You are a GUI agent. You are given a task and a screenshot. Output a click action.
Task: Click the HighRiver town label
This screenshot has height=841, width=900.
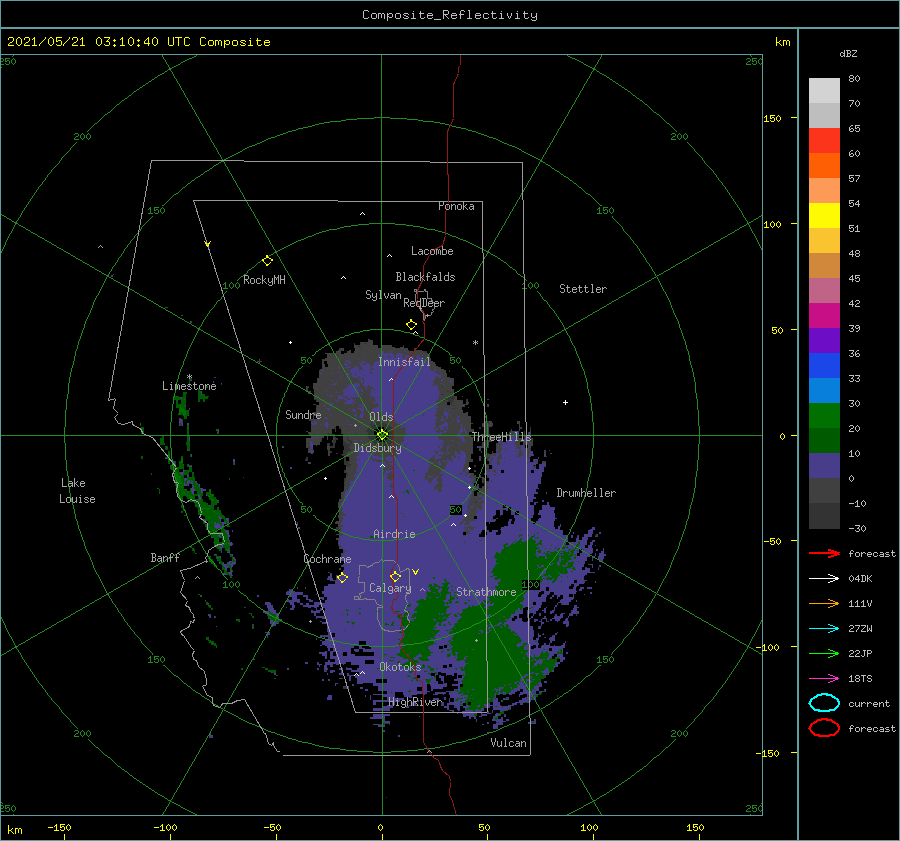coord(415,702)
